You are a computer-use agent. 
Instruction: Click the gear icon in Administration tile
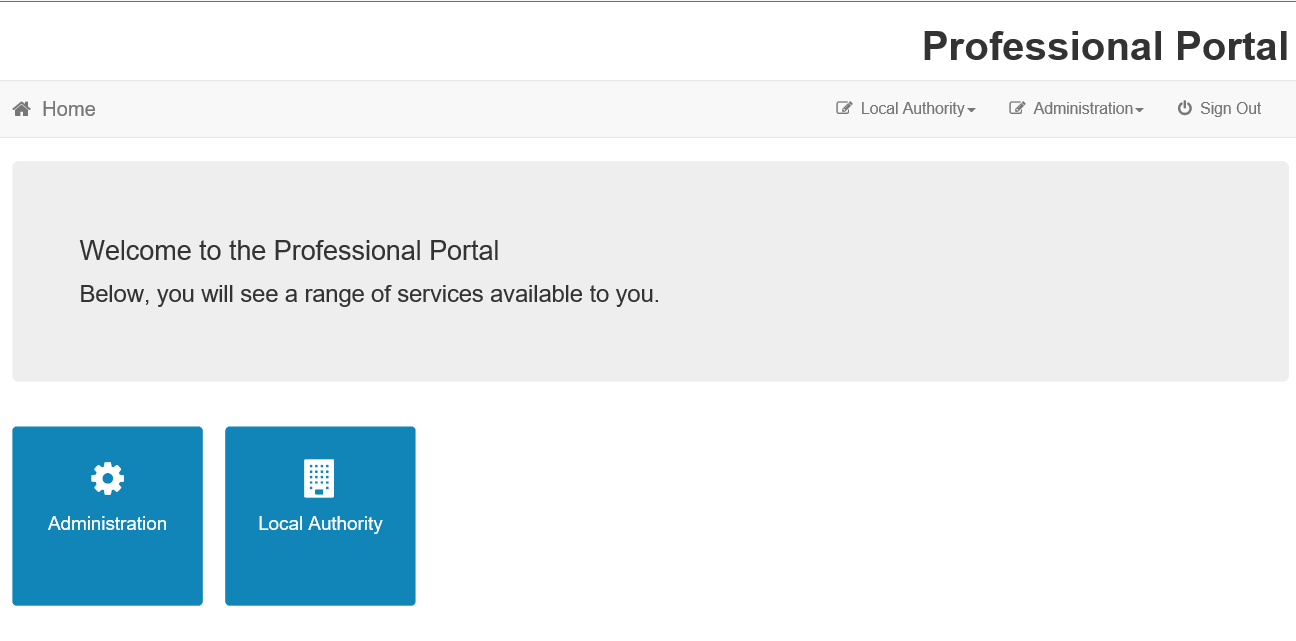[107, 478]
